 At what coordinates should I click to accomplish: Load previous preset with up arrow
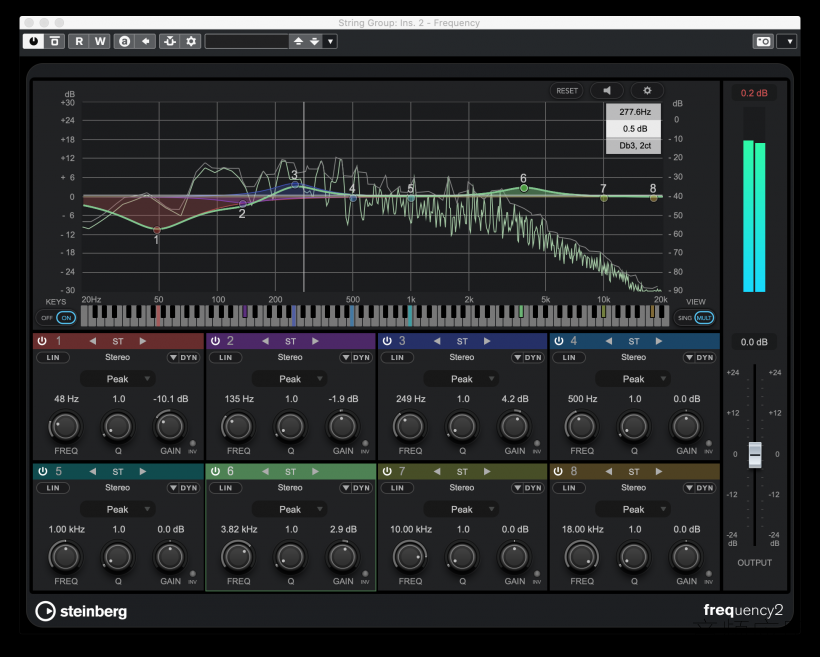pos(298,41)
